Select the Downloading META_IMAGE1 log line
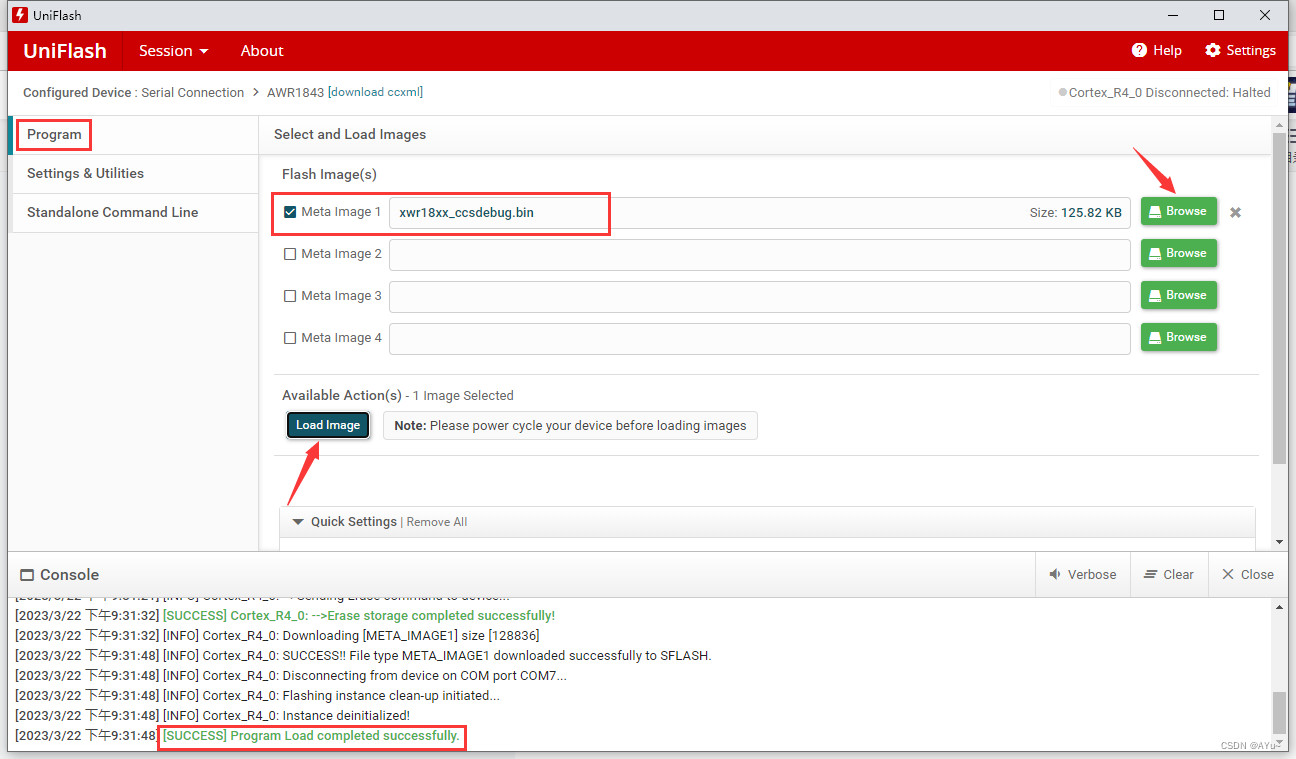The height and width of the screenshot is (759, 1296). point(277,636)
